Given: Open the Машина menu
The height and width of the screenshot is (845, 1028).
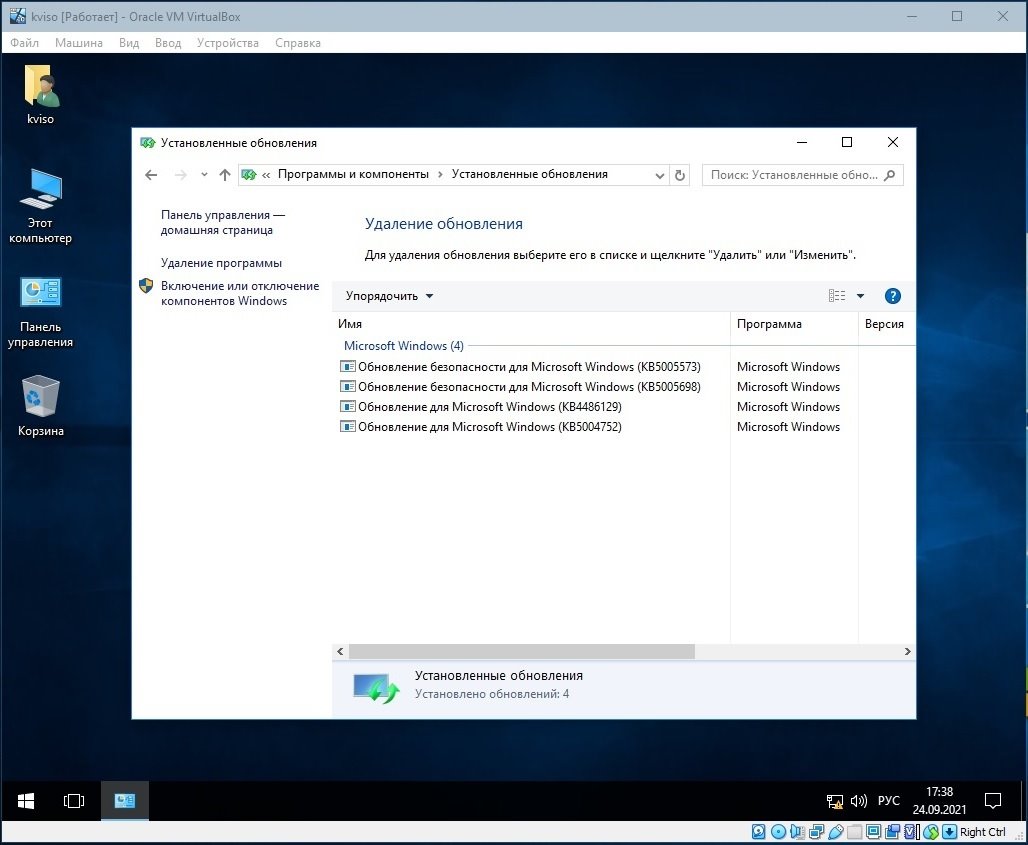Looking at the screenshot, I should 78,43.
